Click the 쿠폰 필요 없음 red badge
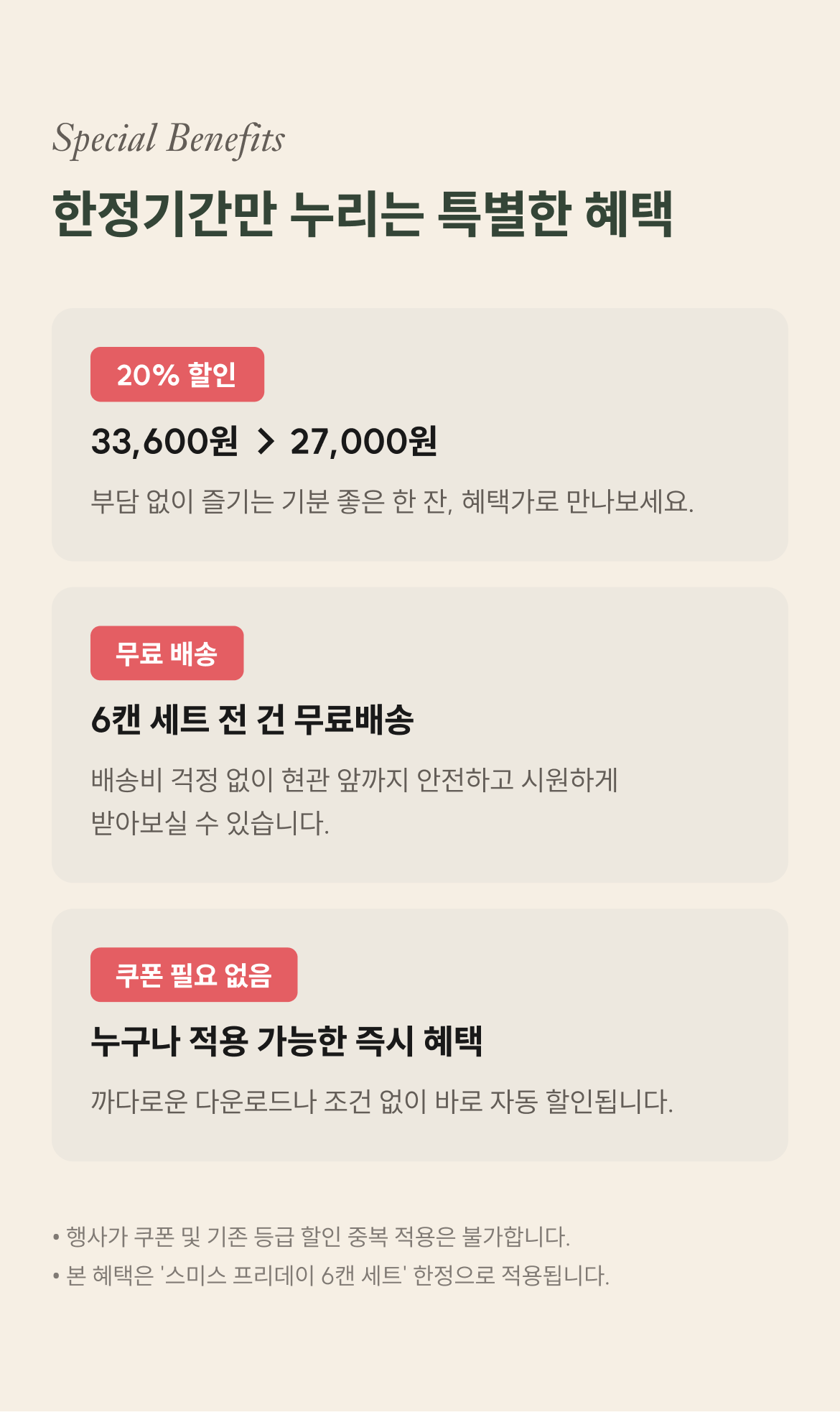The width and height of the screenshot is (840, 1412). pos(194,975)
